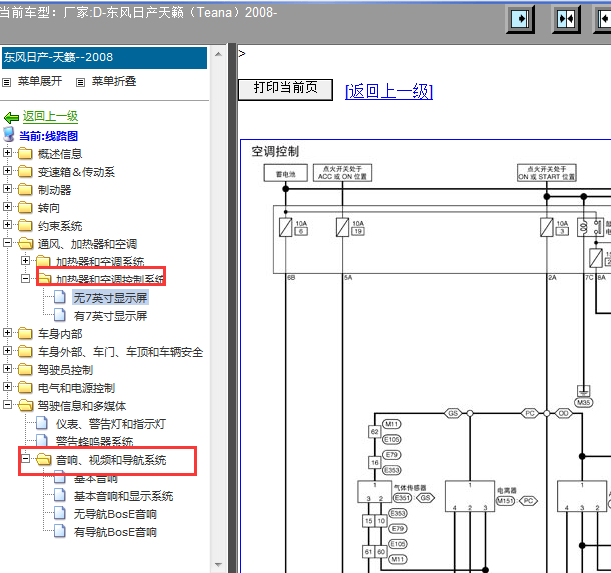Open 有导航BosE音响 diagram

pos(115,531)
